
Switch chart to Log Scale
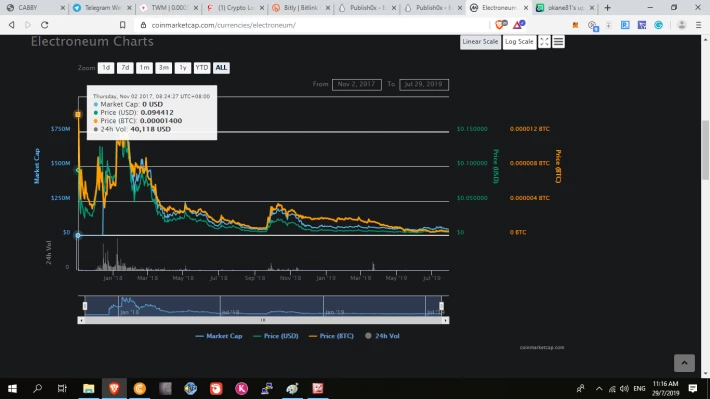(x=519, y=42)
